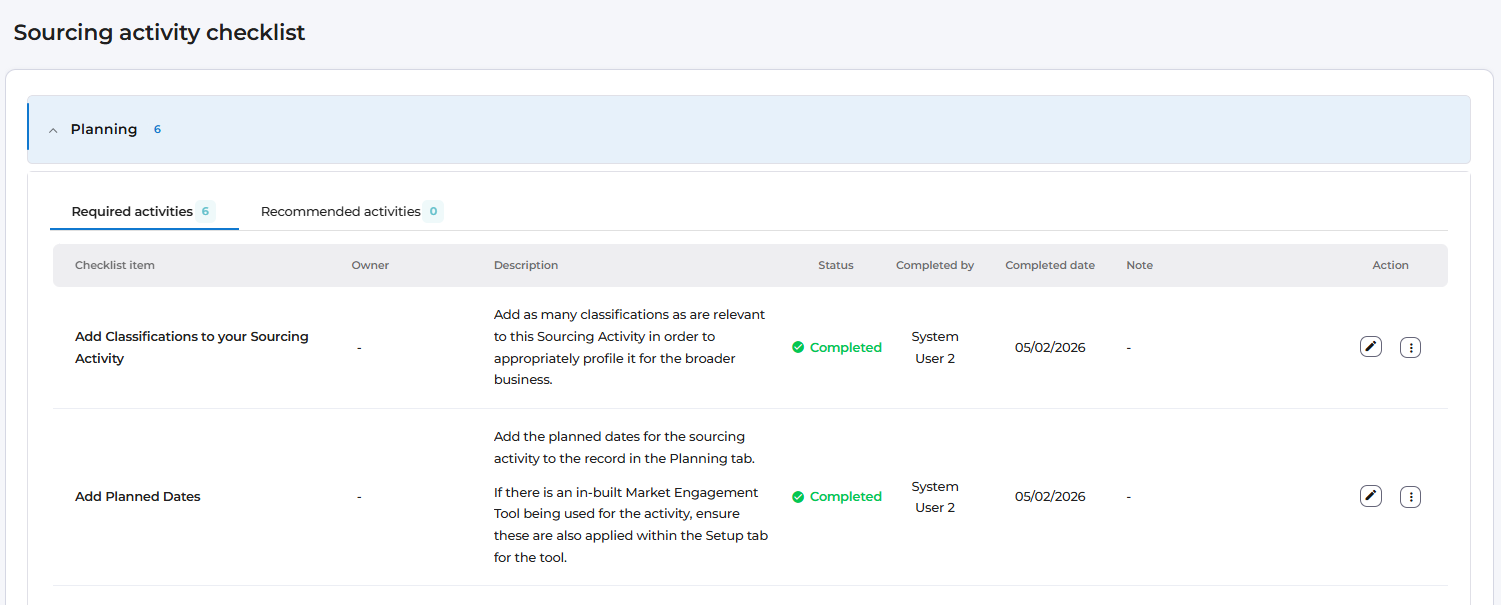Select the Add Planned Dates checklist item
Screen dimensions: 1501x605
138,496
